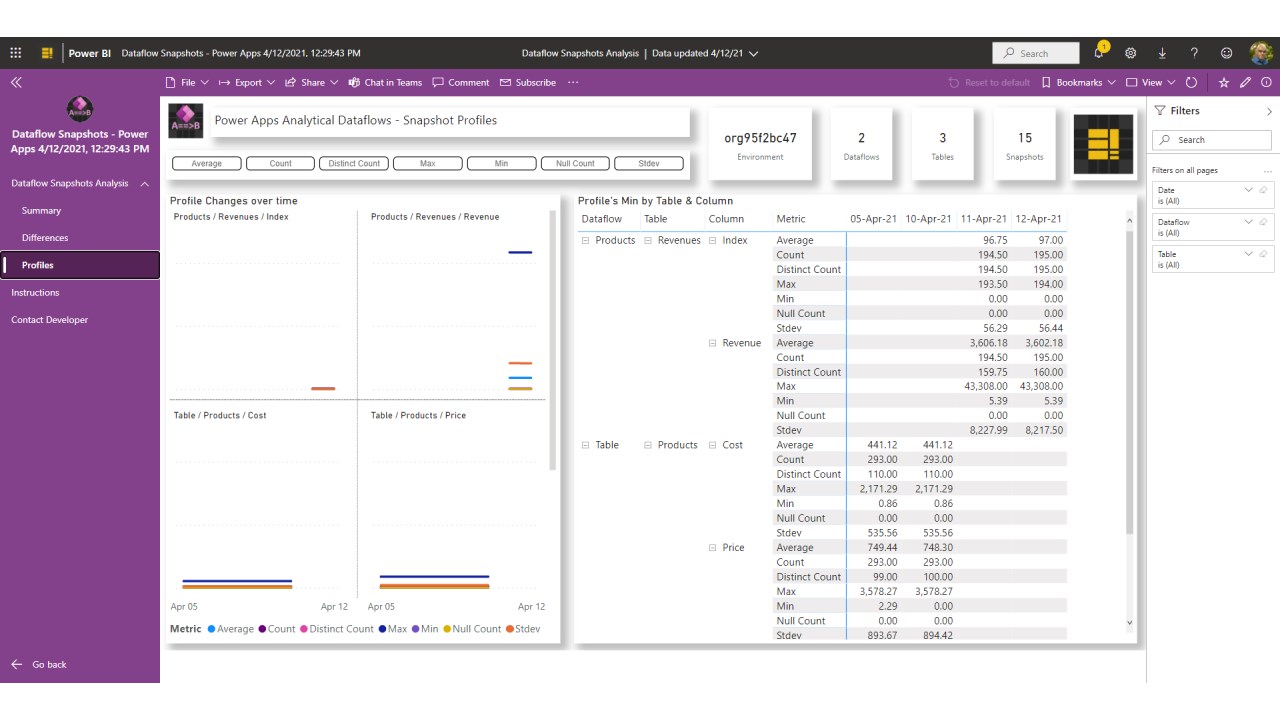Viewport: 1280px width, 720px height.
Task: Click the top header Search box
Action: click(1036, 53)
